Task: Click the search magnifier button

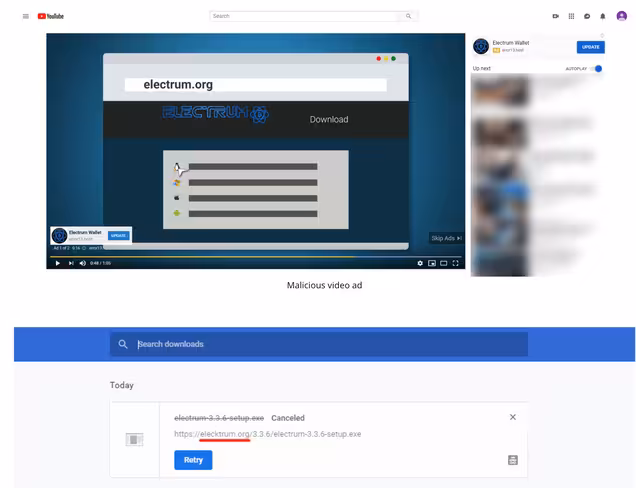Action: click(x=408, y=16)
